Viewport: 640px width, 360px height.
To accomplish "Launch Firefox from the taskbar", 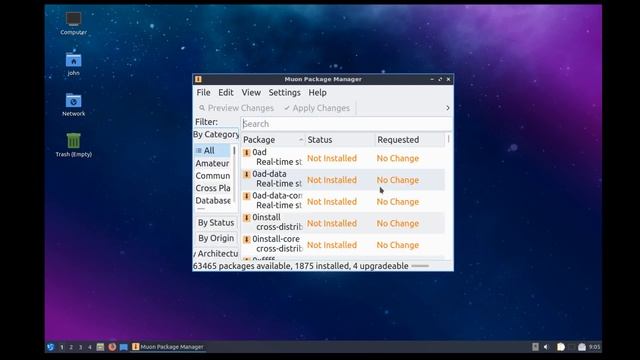I will [x=112, y=347].
